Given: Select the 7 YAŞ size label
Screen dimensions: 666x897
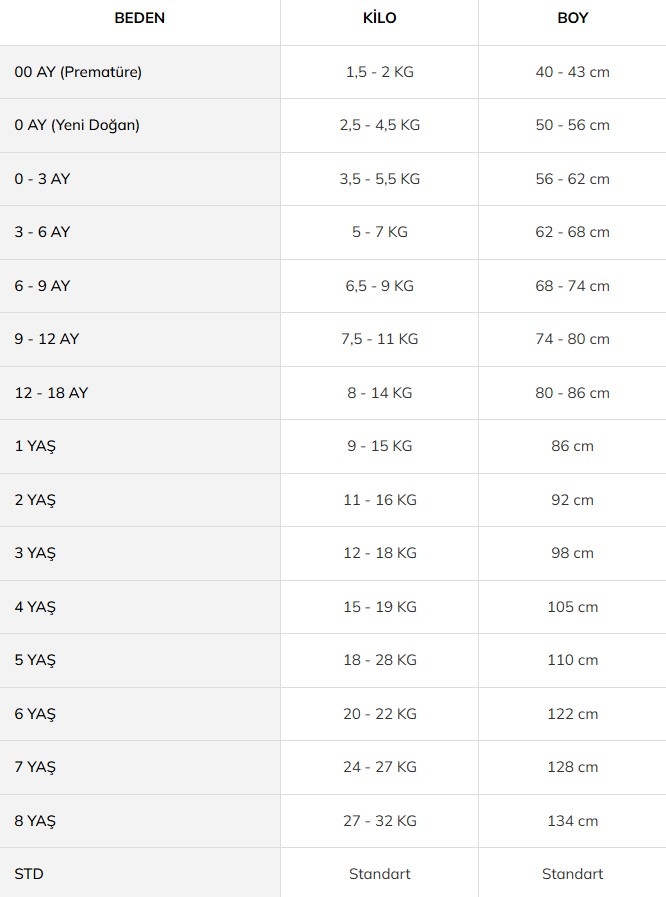Looking at the screenshot, I should click(35, 767).
